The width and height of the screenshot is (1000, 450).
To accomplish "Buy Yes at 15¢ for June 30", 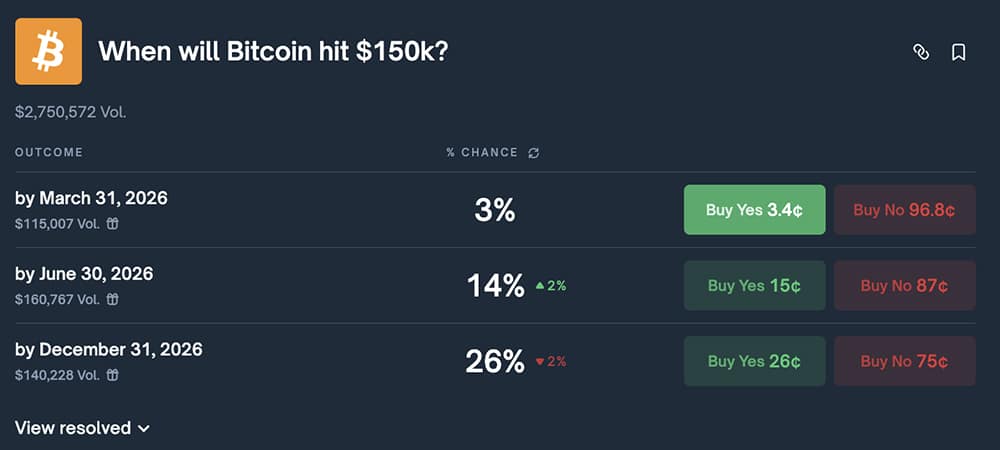I will tap(754, 286).
